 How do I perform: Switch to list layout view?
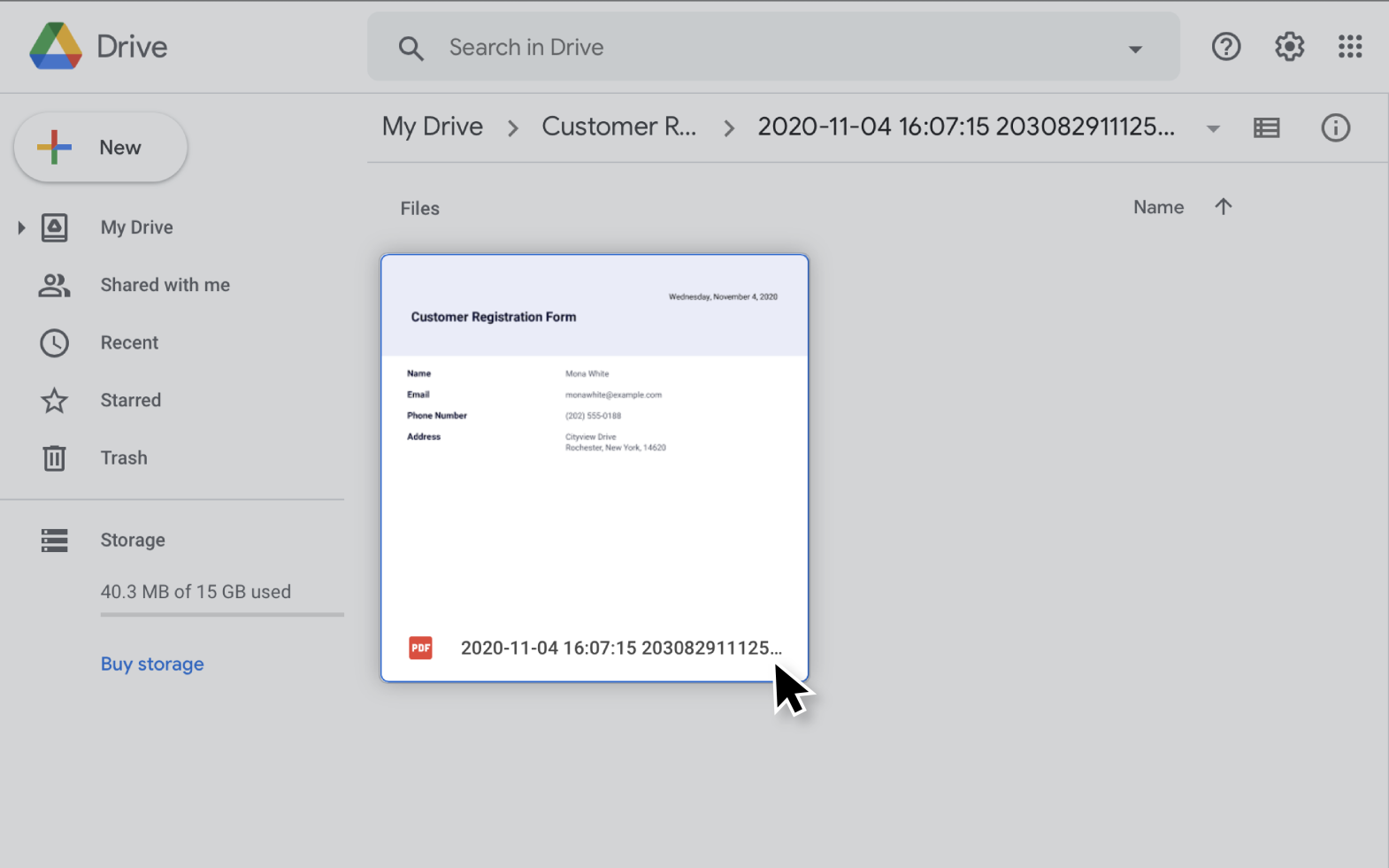(x=1266, y=128)
